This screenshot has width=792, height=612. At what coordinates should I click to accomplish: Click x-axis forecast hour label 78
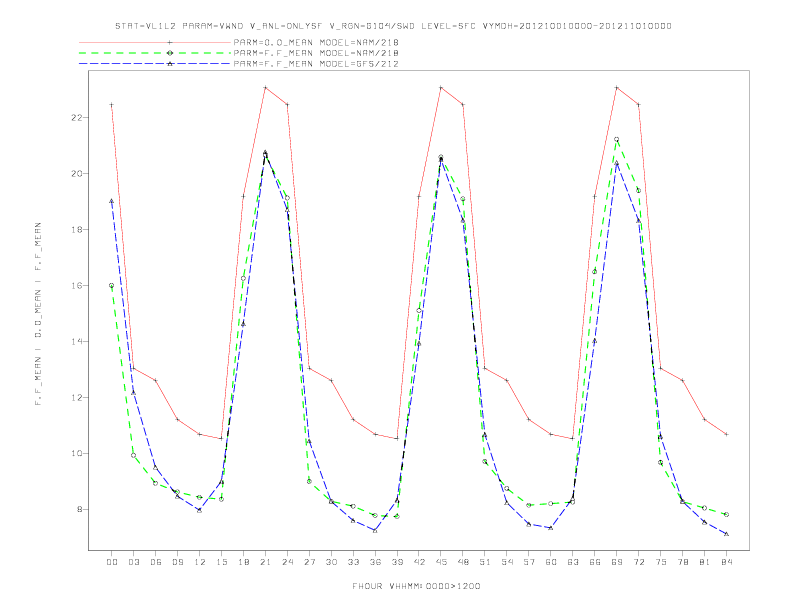tap(683, 562)
